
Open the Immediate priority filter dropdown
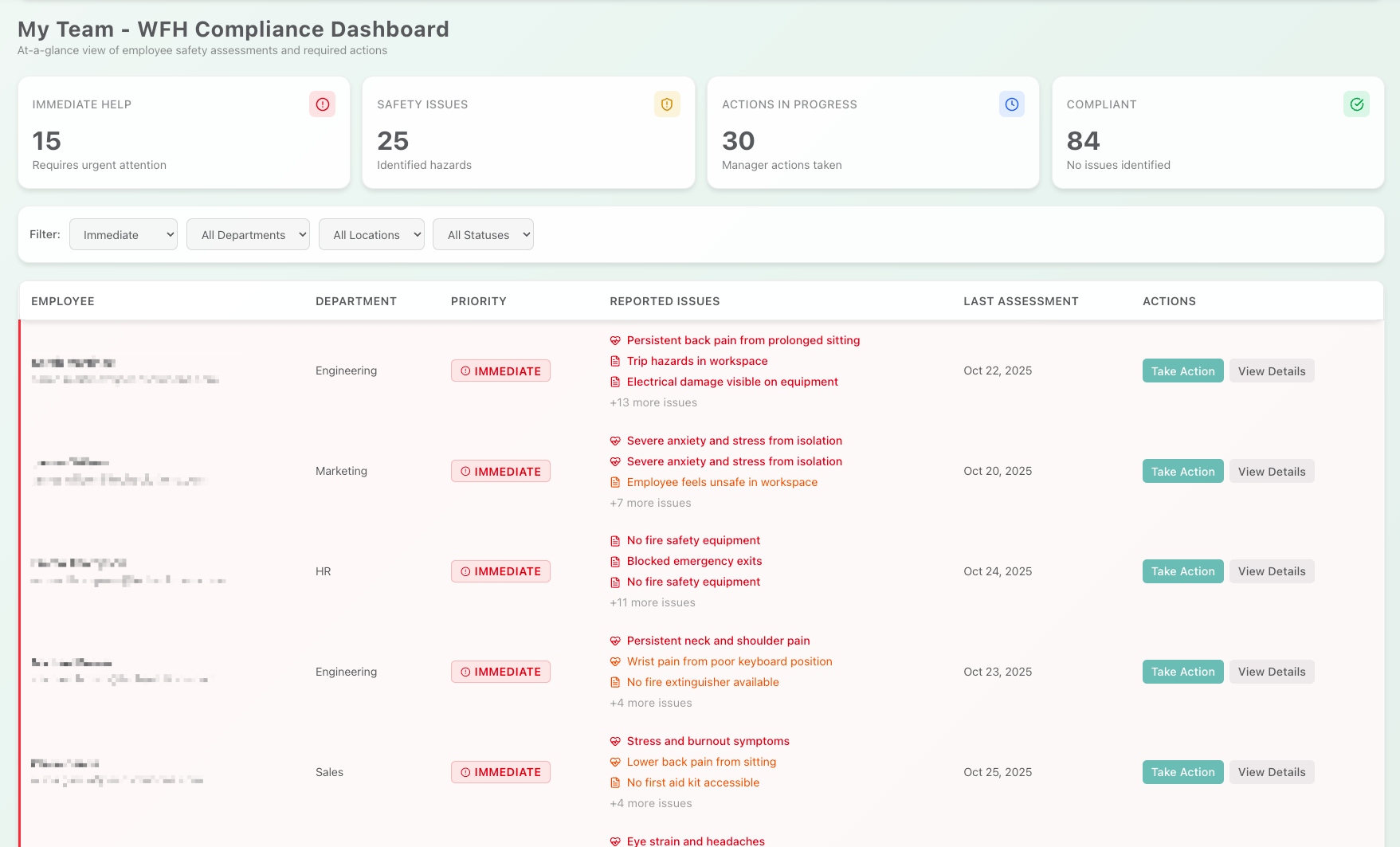tap(124, 235)
